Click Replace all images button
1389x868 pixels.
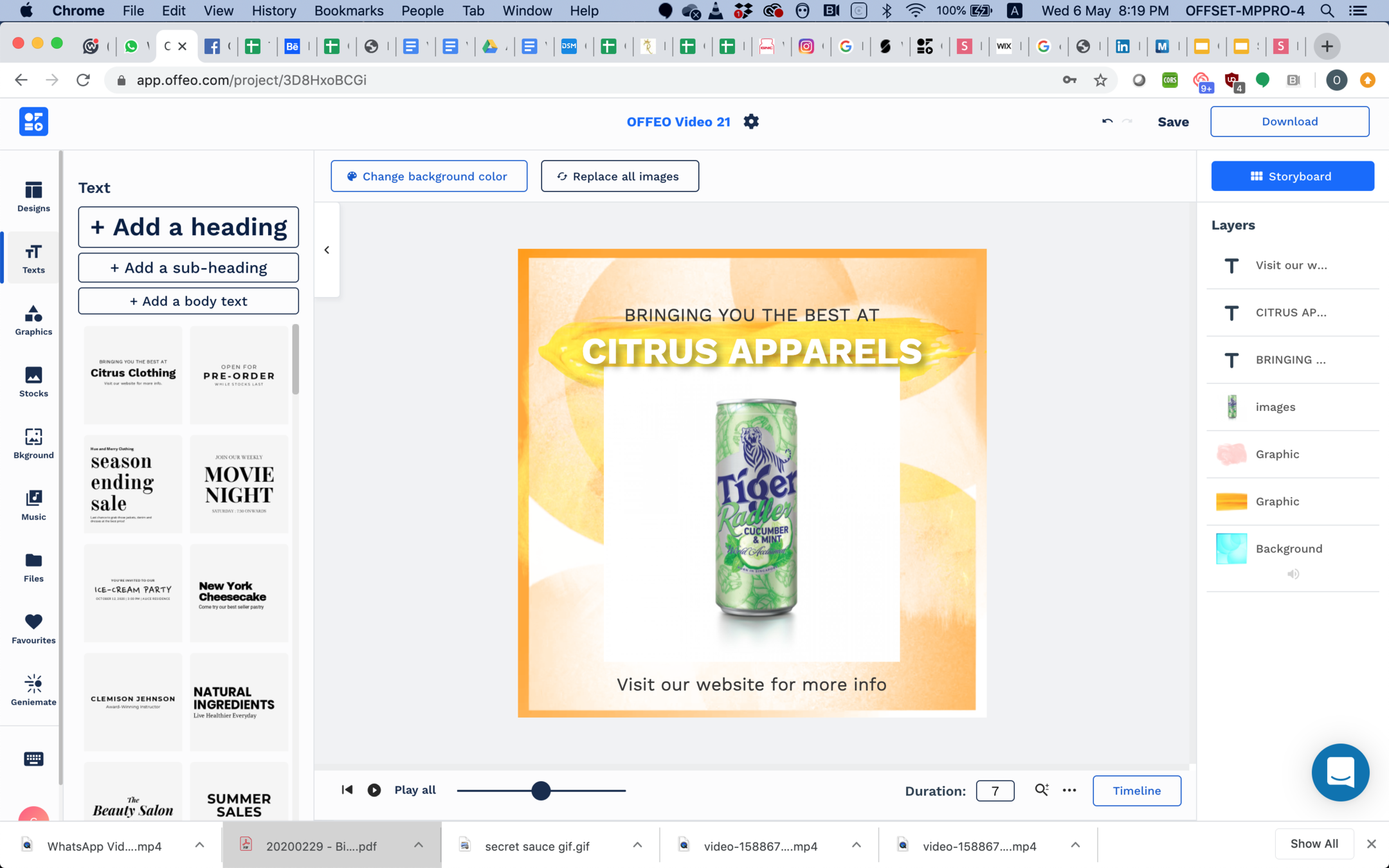tap(619, 176)
